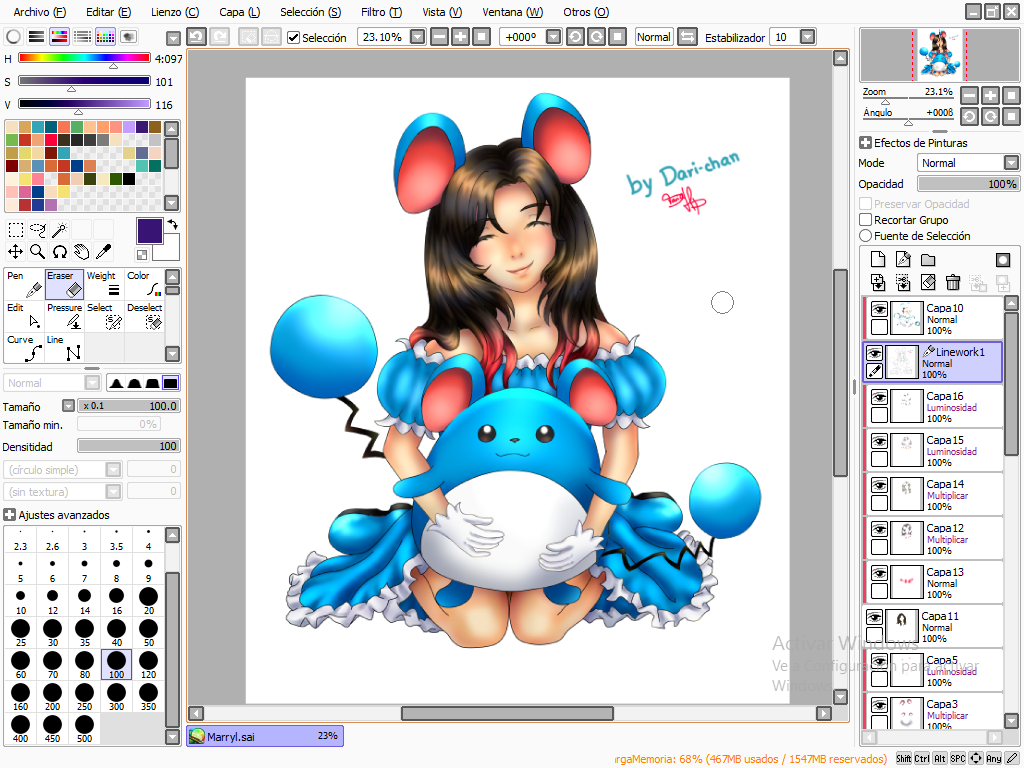Switch to Marryl.sai document tab
This screenshot has height=768, width=1024.
[264, 736]
